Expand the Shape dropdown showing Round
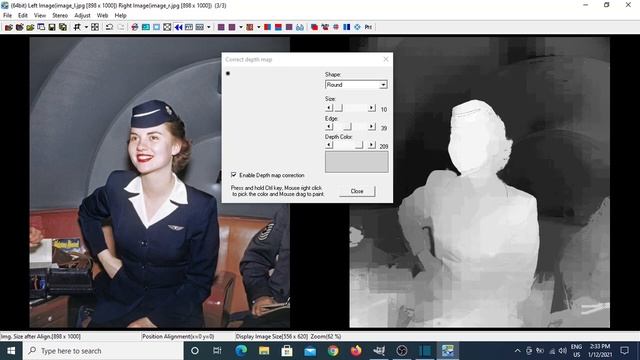 pyautogui.click(x=383, y=85)
